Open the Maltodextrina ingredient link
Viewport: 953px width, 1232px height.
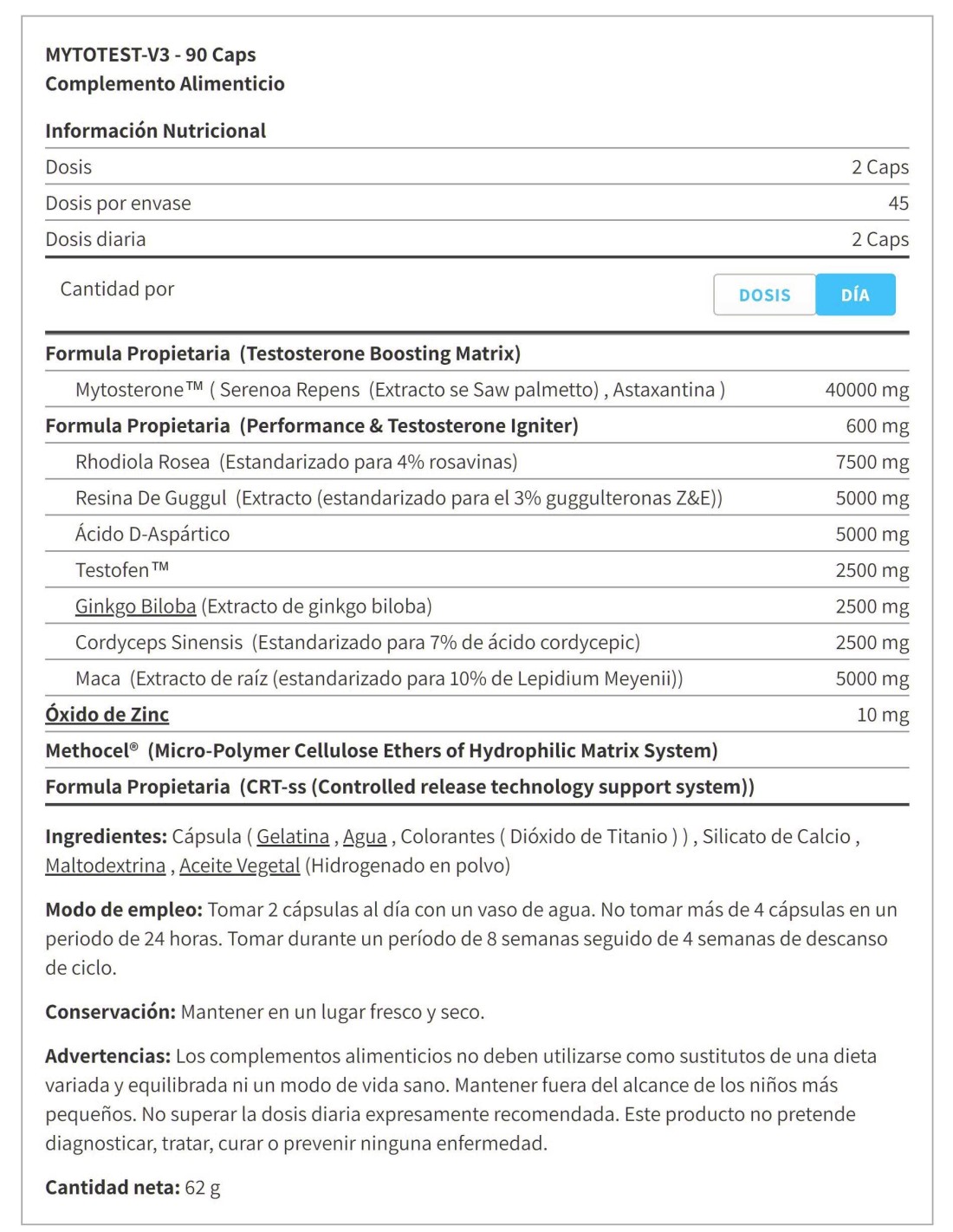click(105, 866)
